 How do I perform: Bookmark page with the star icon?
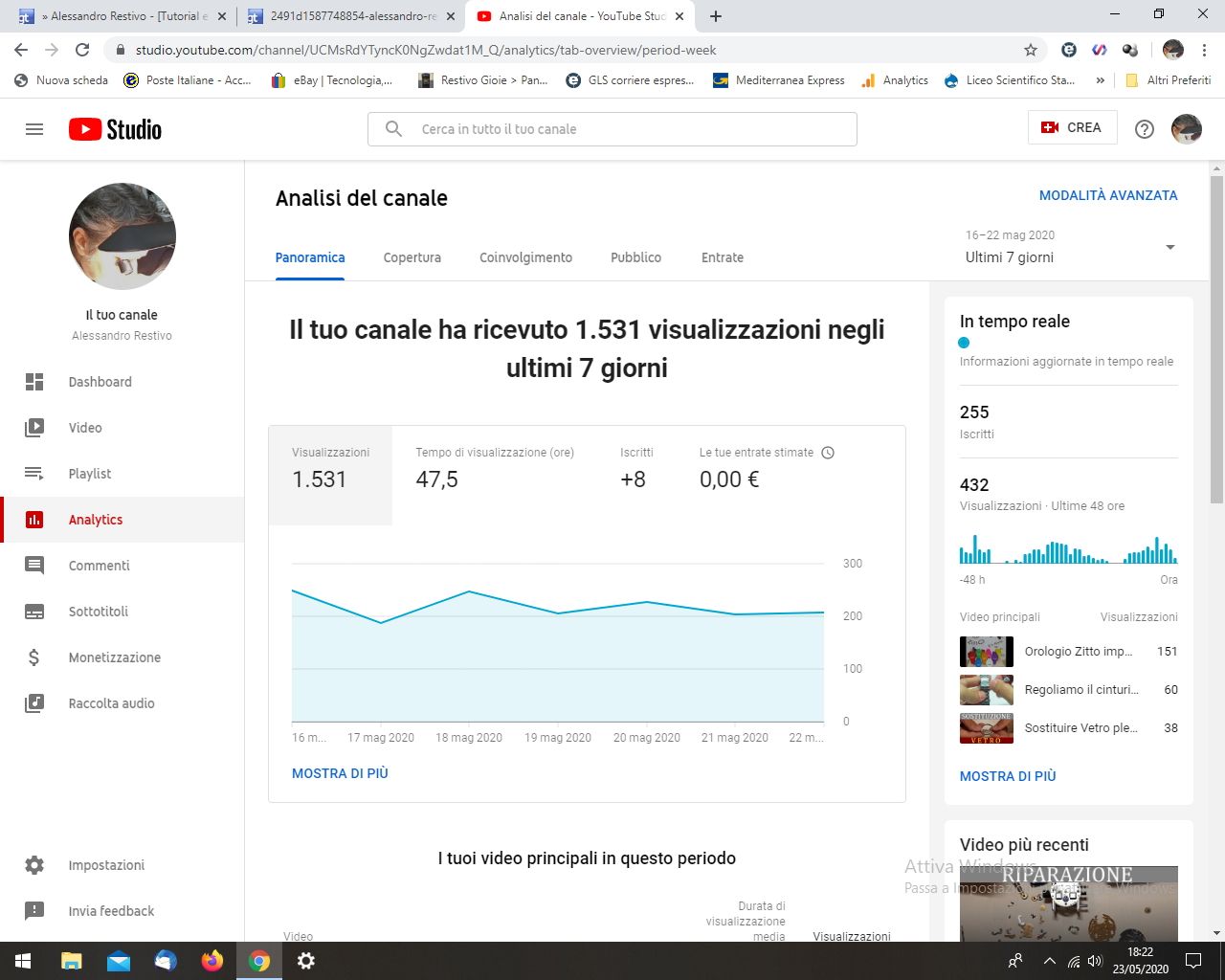click(1031, 50)
